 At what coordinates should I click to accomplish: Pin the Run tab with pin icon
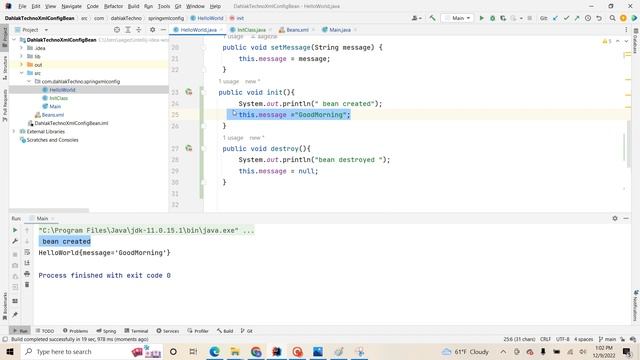tap(15, 315)
